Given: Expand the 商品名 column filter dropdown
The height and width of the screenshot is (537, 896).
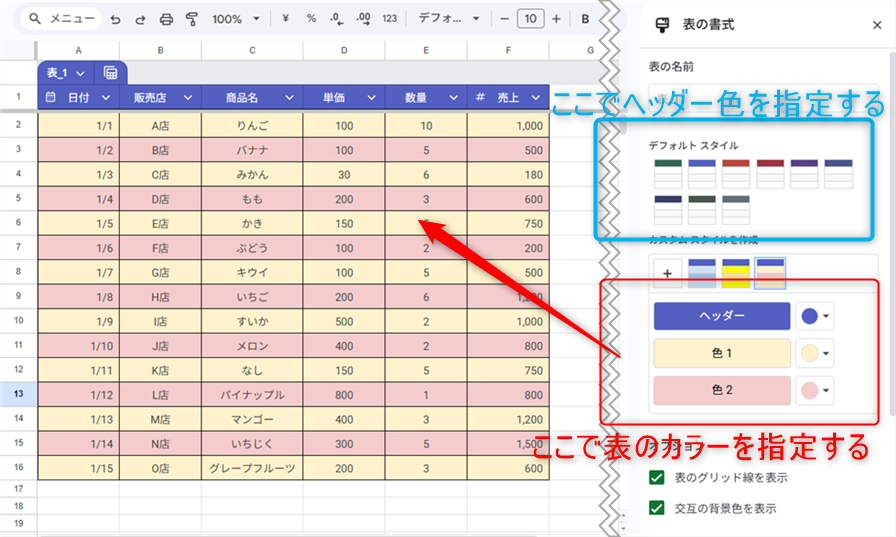Looking at the screenshot, I should pos(290,98).
